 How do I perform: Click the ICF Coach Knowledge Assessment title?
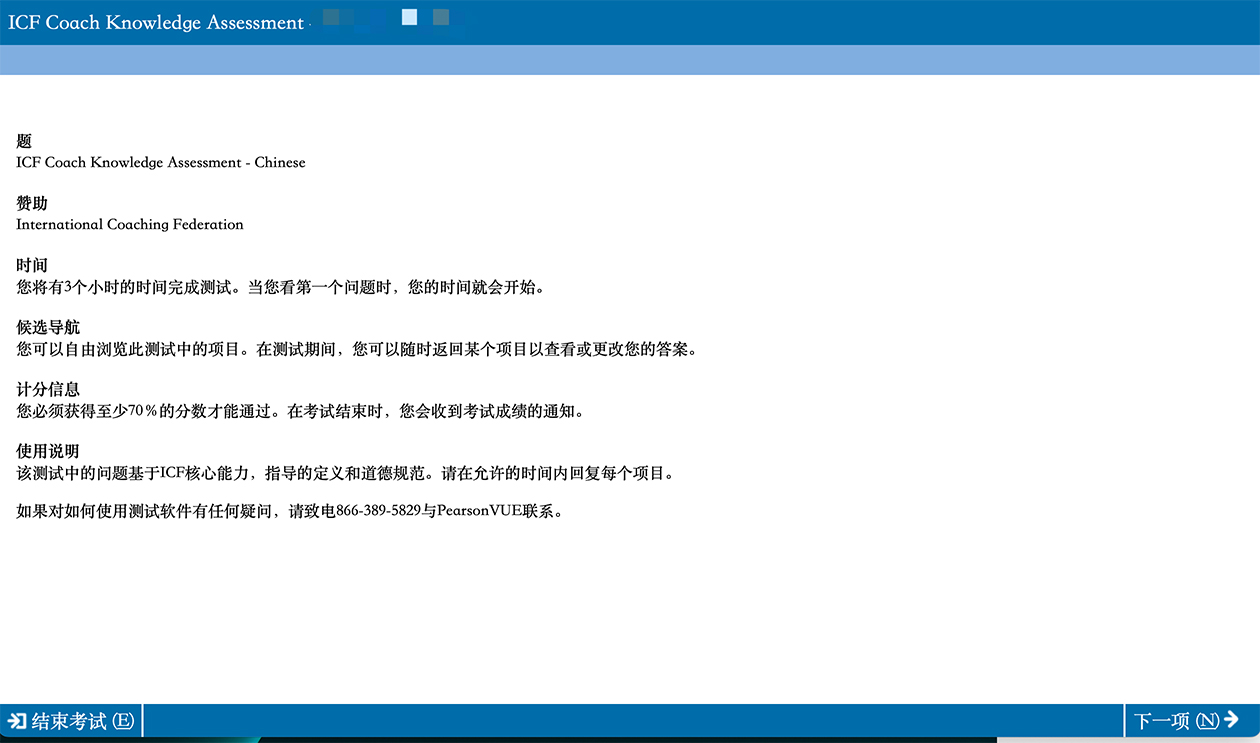(155, 22)
